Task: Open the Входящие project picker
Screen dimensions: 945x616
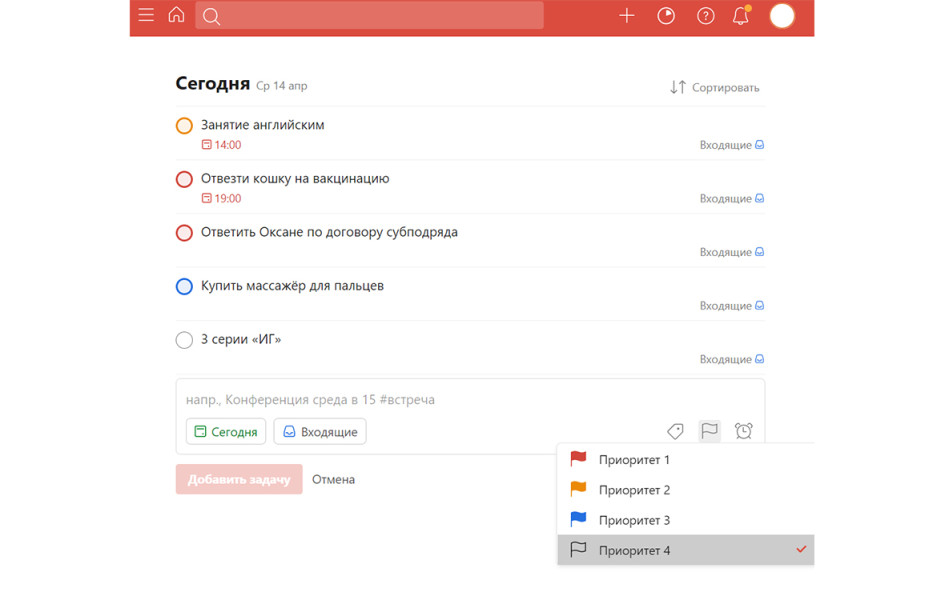Action: [x=320, y=432]
